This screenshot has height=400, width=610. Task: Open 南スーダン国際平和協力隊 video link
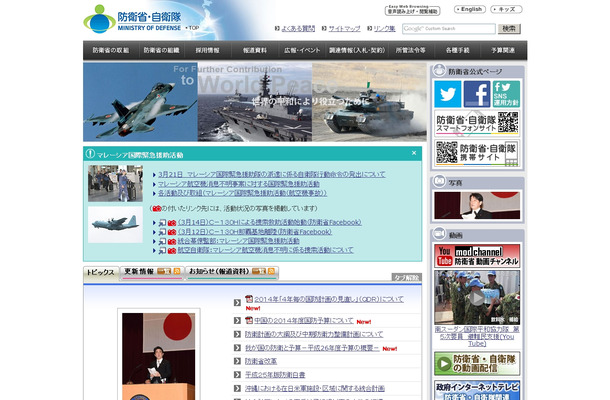(477, 336)
